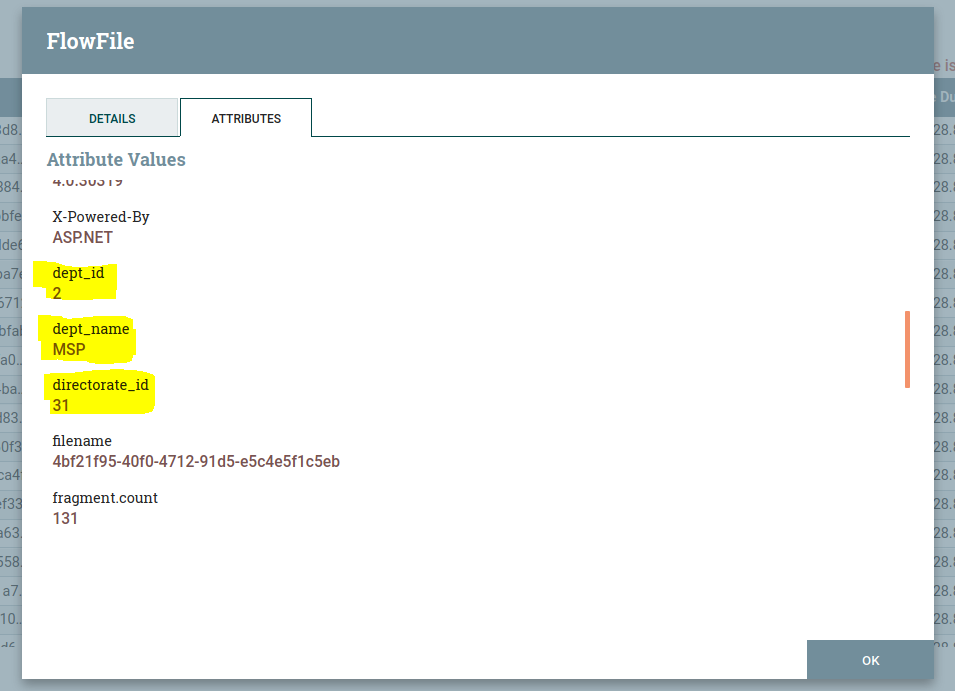Screen dimensions: 955x691
Task: Select the fragment.count value 131
Action: (64, 518)
